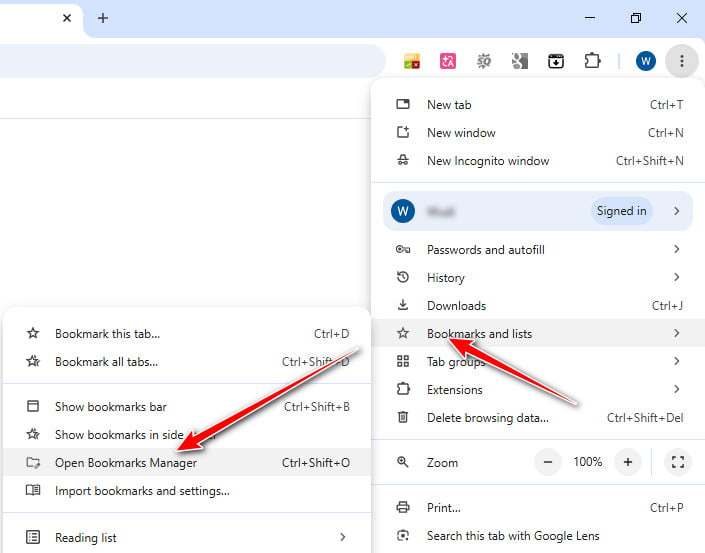Click Bookmark all tabs option
The width and height of the screenshot is (705, 553).
coord(187,361)
